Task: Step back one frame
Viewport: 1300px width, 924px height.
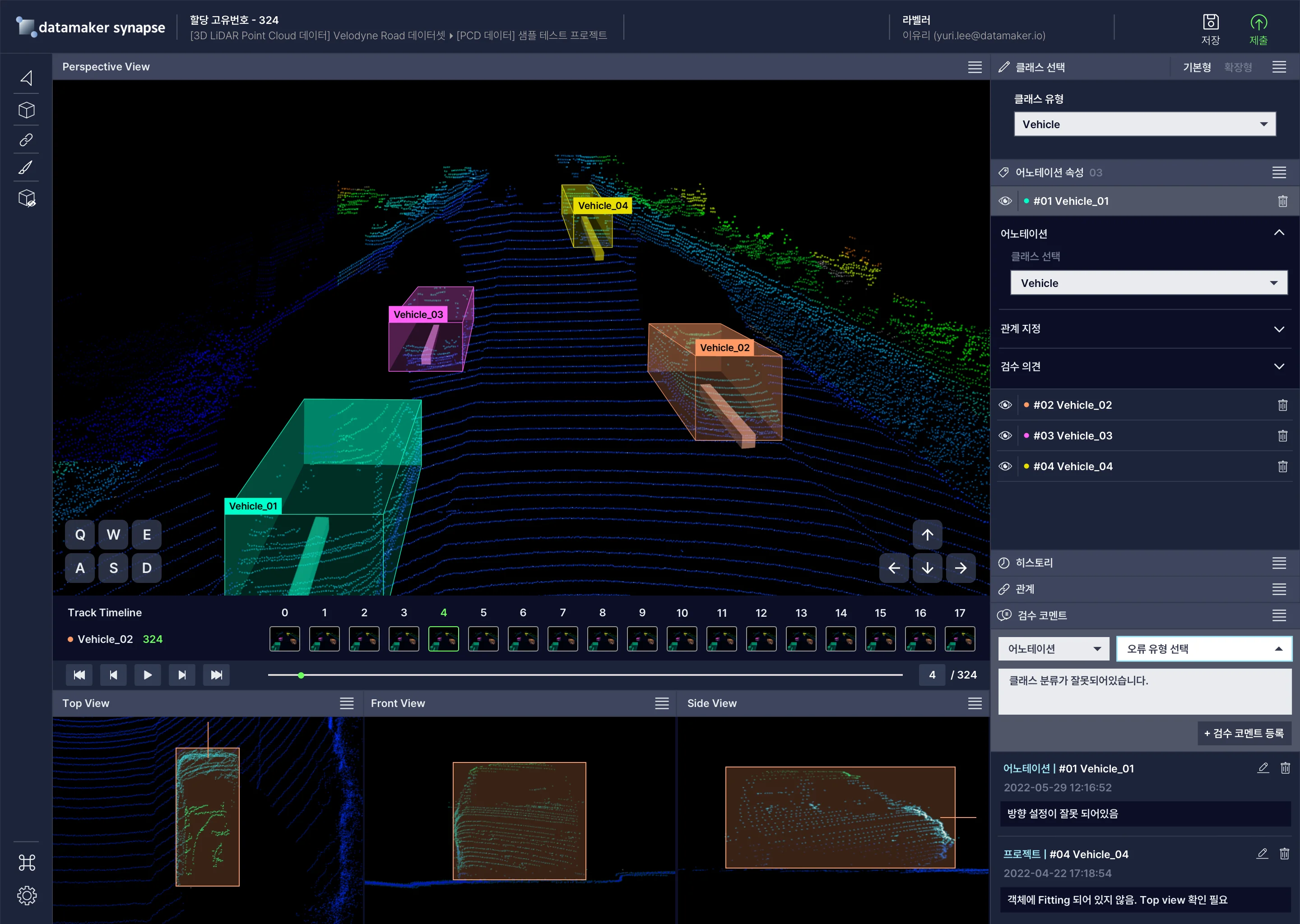Action: click(x=113, y=675)
